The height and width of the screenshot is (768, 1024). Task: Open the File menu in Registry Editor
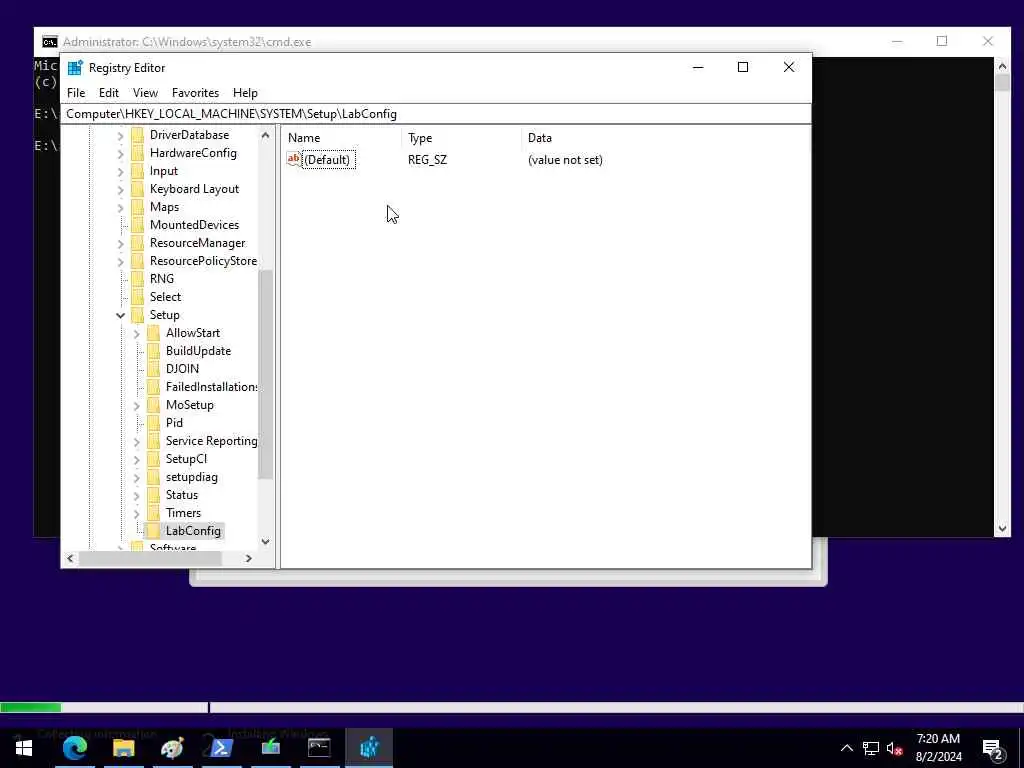76,93
